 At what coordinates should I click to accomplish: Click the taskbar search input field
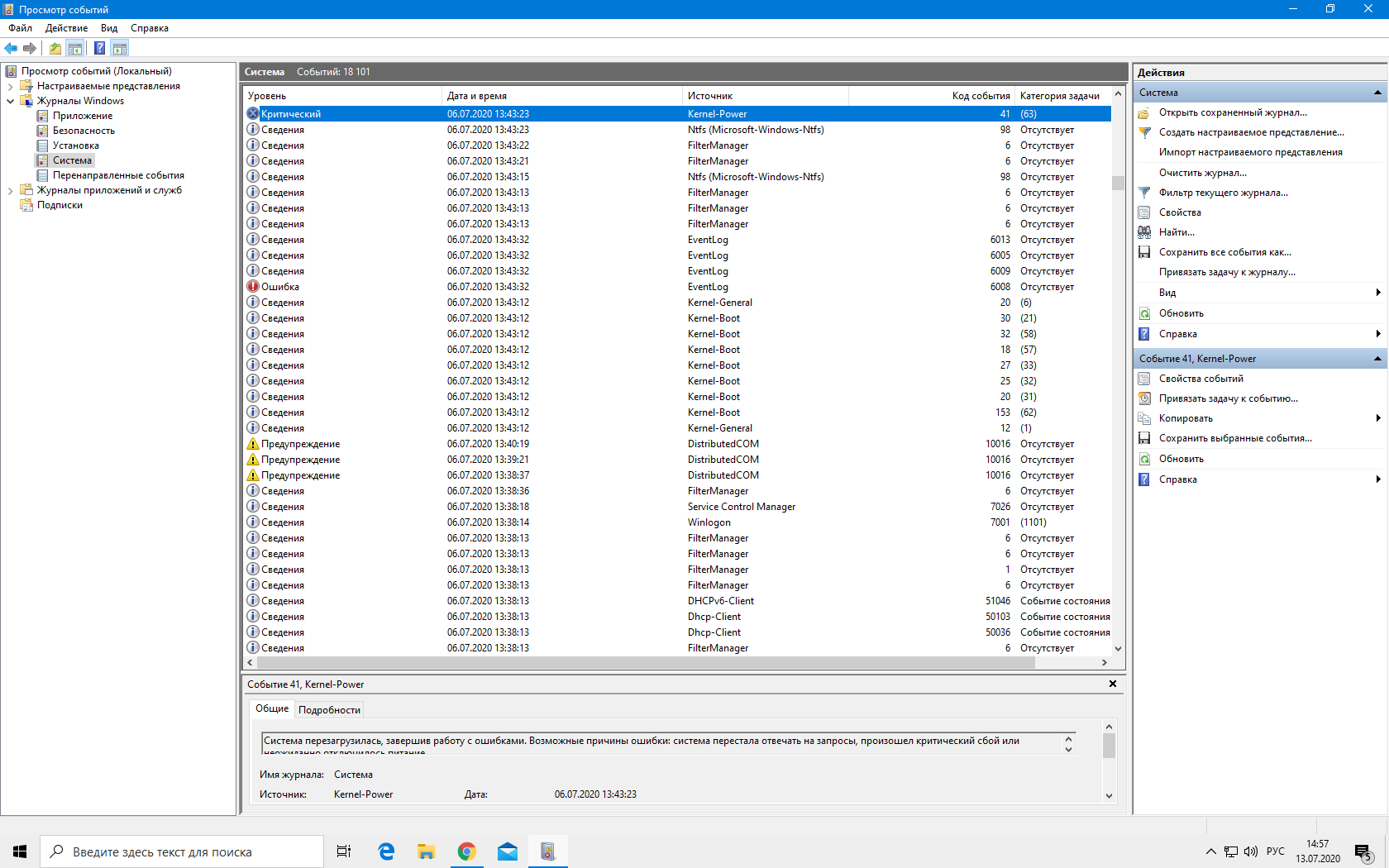(x=182, y=851)
